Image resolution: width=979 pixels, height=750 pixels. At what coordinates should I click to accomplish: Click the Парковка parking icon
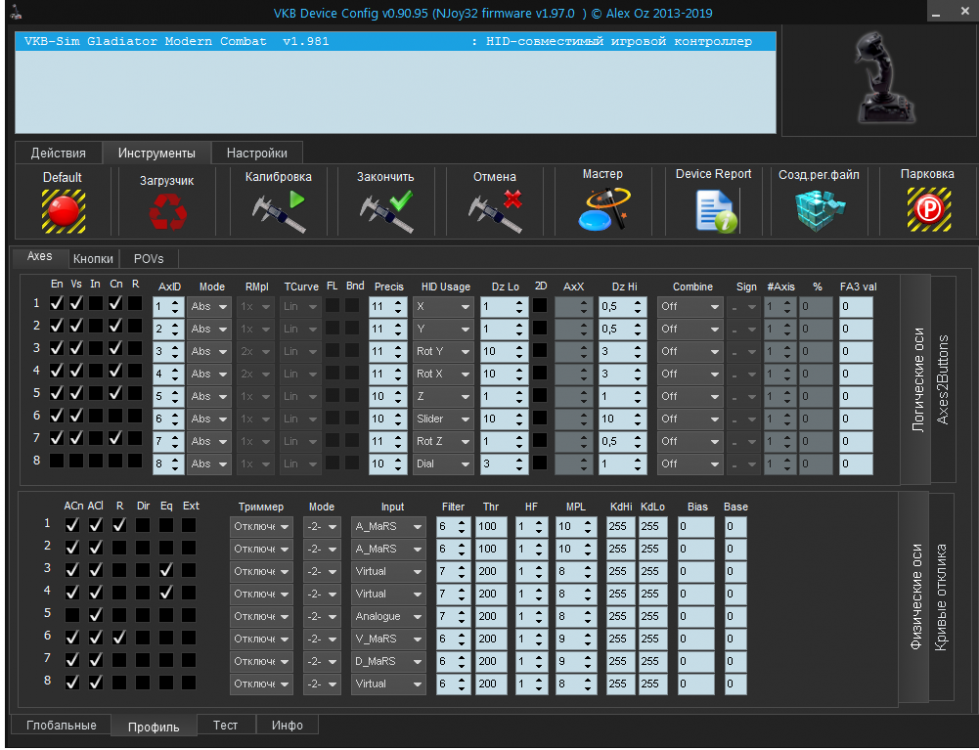pos(927,210)
